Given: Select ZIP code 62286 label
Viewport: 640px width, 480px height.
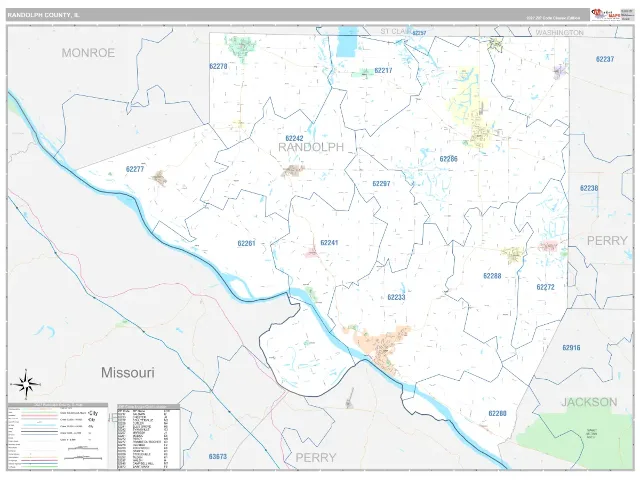Looking at the screenshot, I should [x=449, y=159].
